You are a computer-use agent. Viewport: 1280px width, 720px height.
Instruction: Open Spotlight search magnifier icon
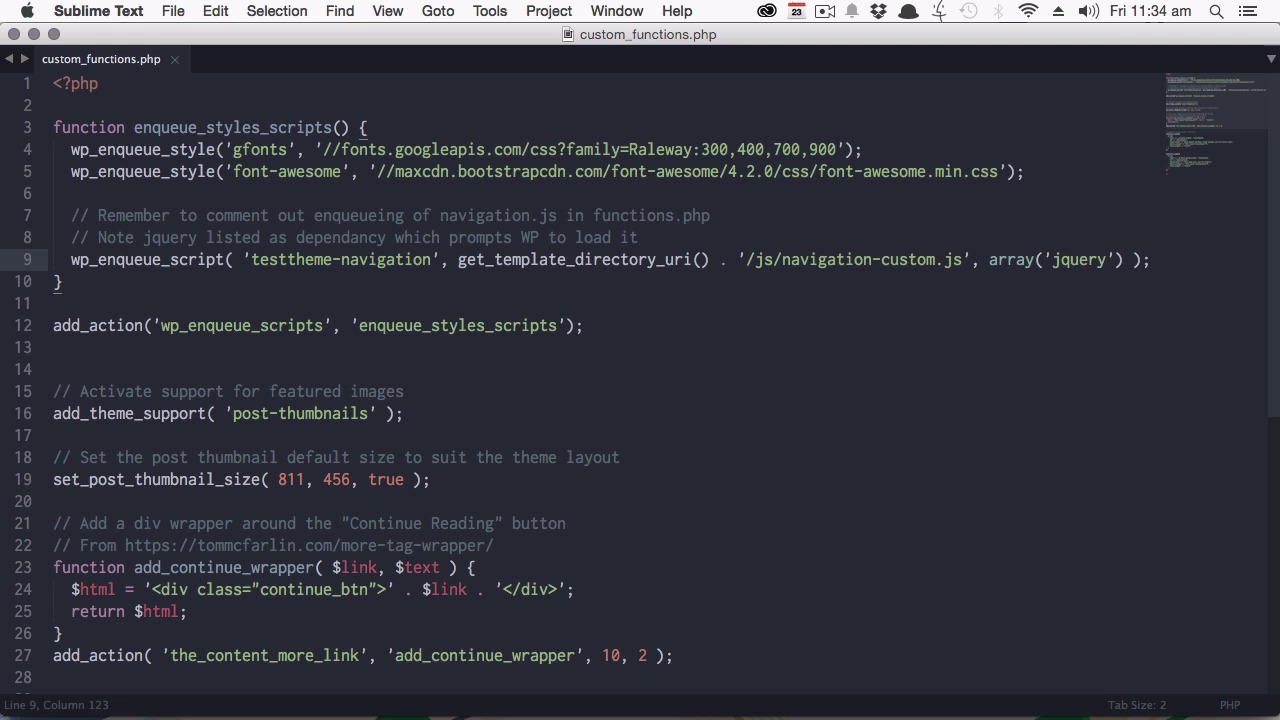coord(1216,11)
